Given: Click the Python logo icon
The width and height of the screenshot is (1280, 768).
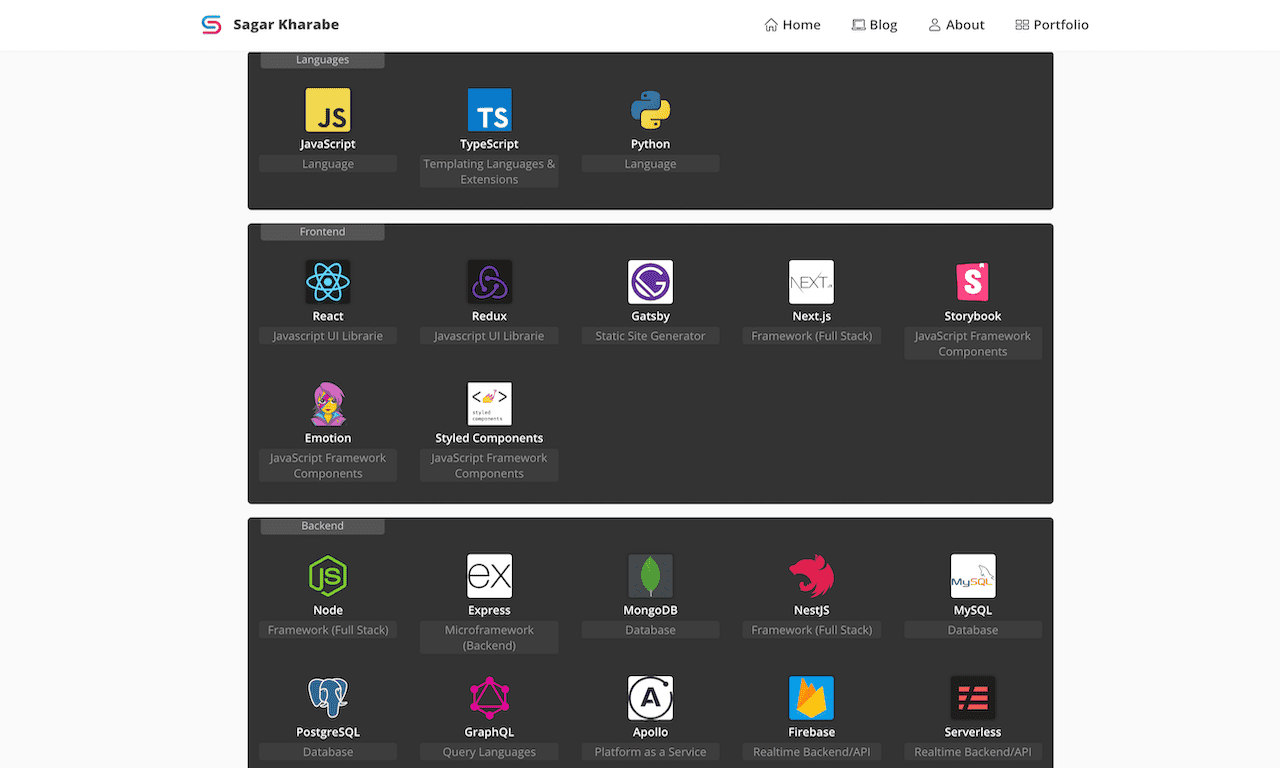Looking at the screenshot, I should click(x=650, y=110).
